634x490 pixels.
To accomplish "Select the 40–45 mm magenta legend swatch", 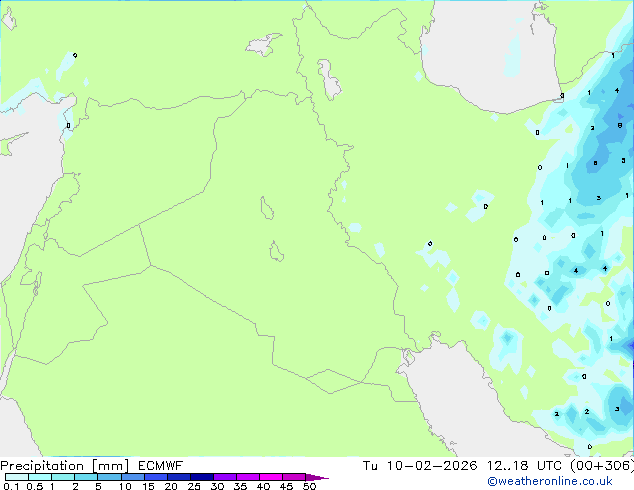I will [272, 477].
